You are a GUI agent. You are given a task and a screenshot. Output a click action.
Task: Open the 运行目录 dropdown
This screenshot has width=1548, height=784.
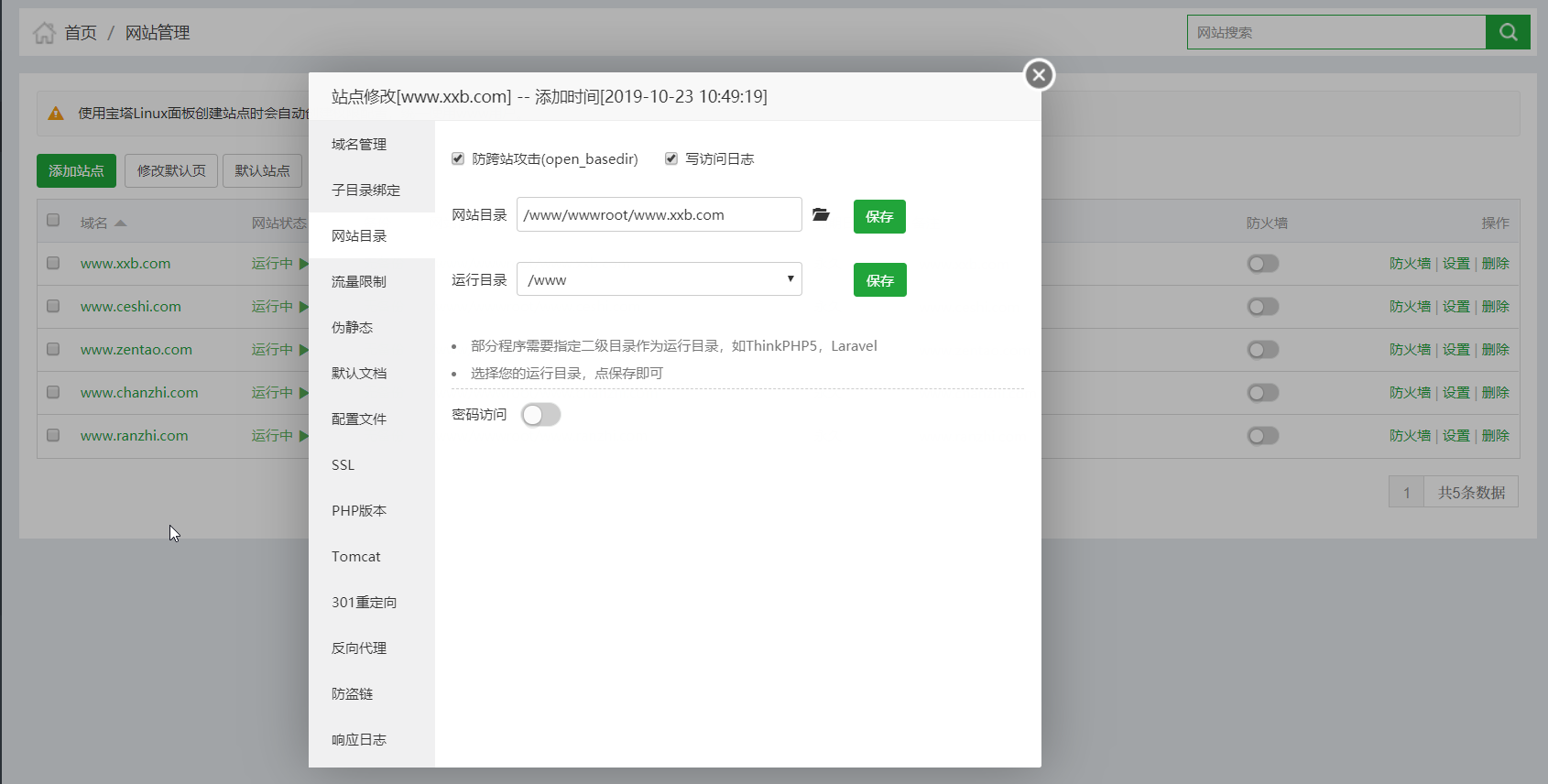tap(659, 279)
